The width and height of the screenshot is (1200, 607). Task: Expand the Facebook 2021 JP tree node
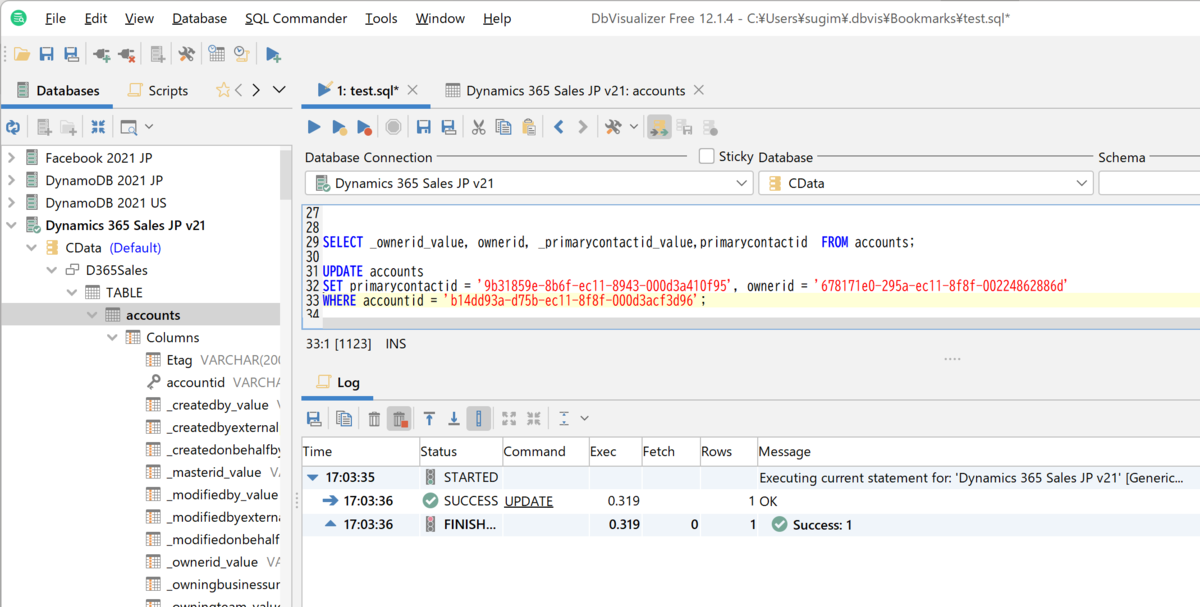pyautogui.click(x=11, y=157)
